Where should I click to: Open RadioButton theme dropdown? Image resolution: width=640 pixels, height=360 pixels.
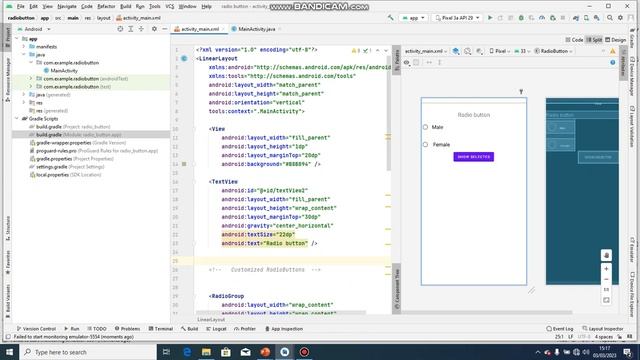click(553, 51)
